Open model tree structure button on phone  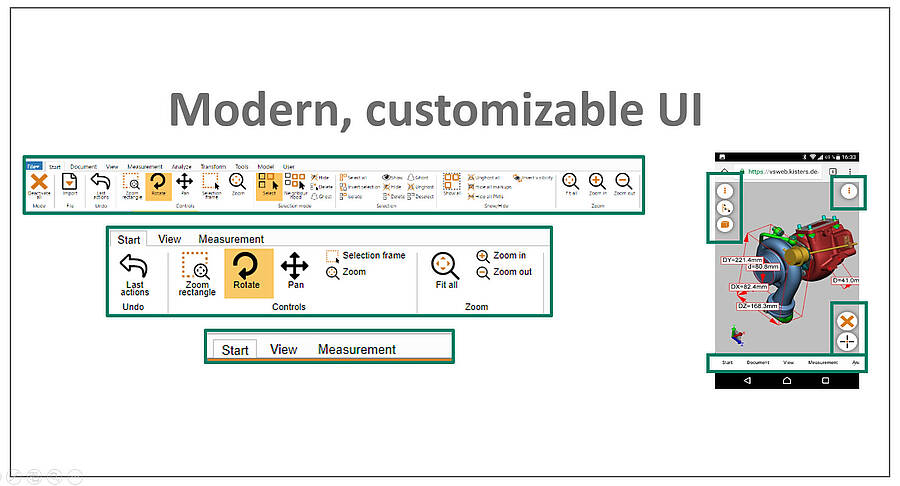point(725,208)
